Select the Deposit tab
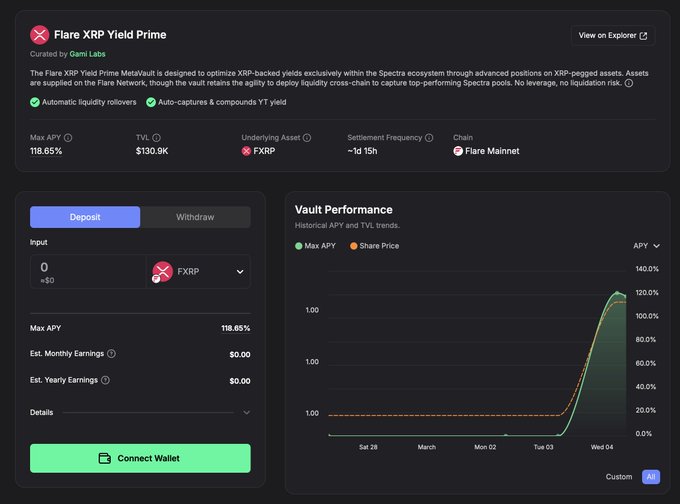Screen dimensions: 680x504 (x=85, y=217)
